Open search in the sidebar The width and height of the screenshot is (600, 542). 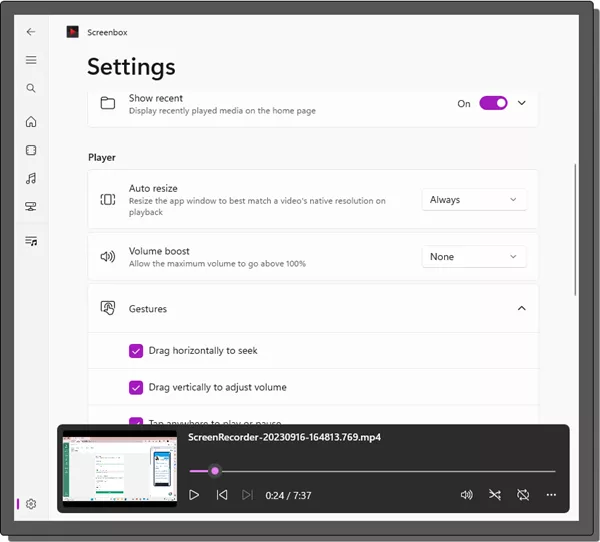[31, 88]
